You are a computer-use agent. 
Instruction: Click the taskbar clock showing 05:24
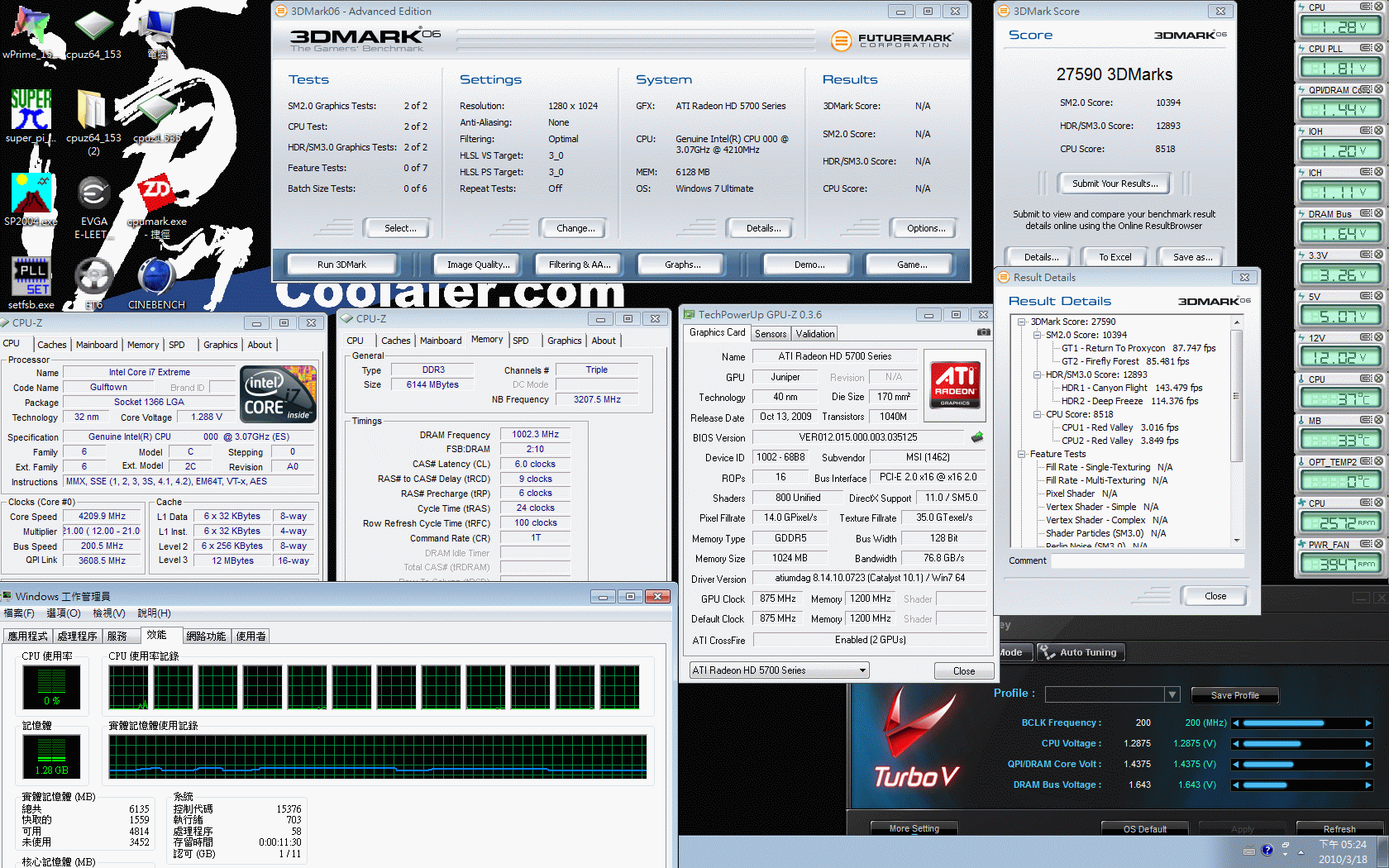pyautogui.click(x=1343, y=852)
